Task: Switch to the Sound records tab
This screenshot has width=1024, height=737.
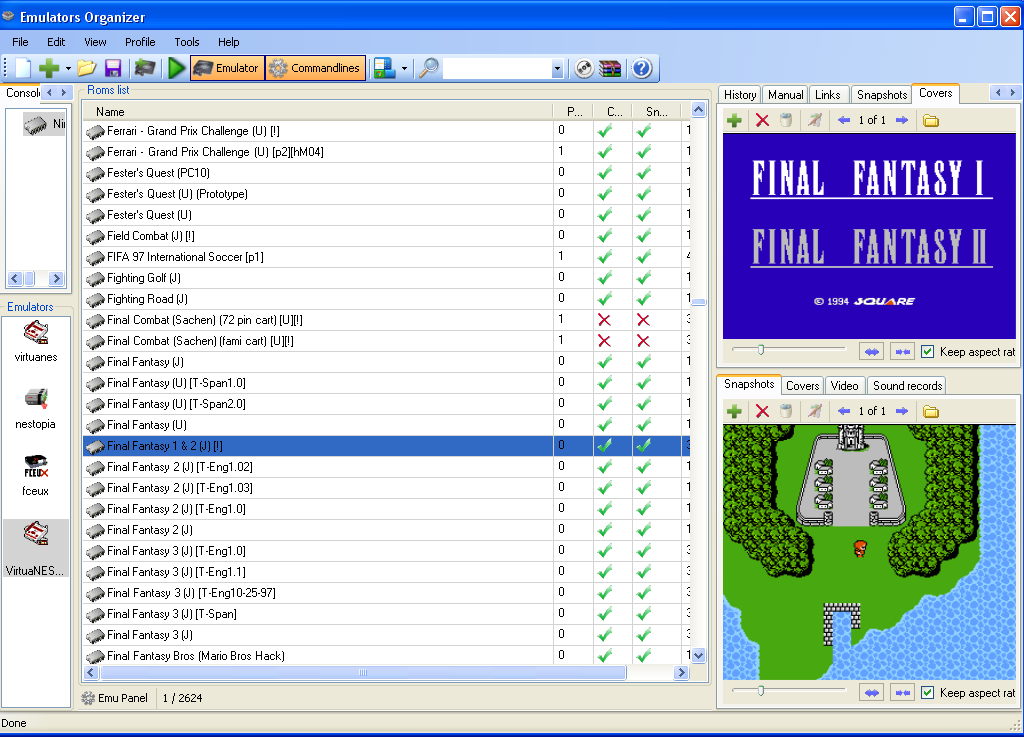Action: (x=907, y=386)
